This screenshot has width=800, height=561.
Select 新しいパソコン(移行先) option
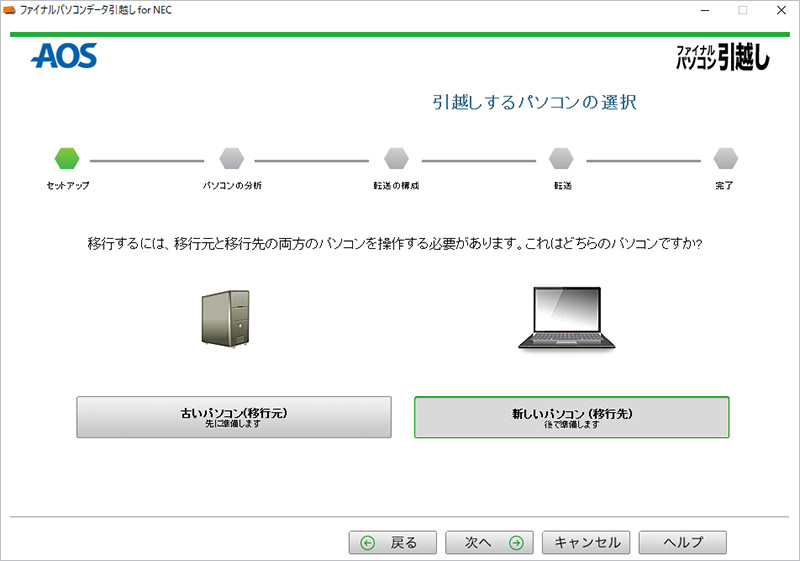point(571,417)
